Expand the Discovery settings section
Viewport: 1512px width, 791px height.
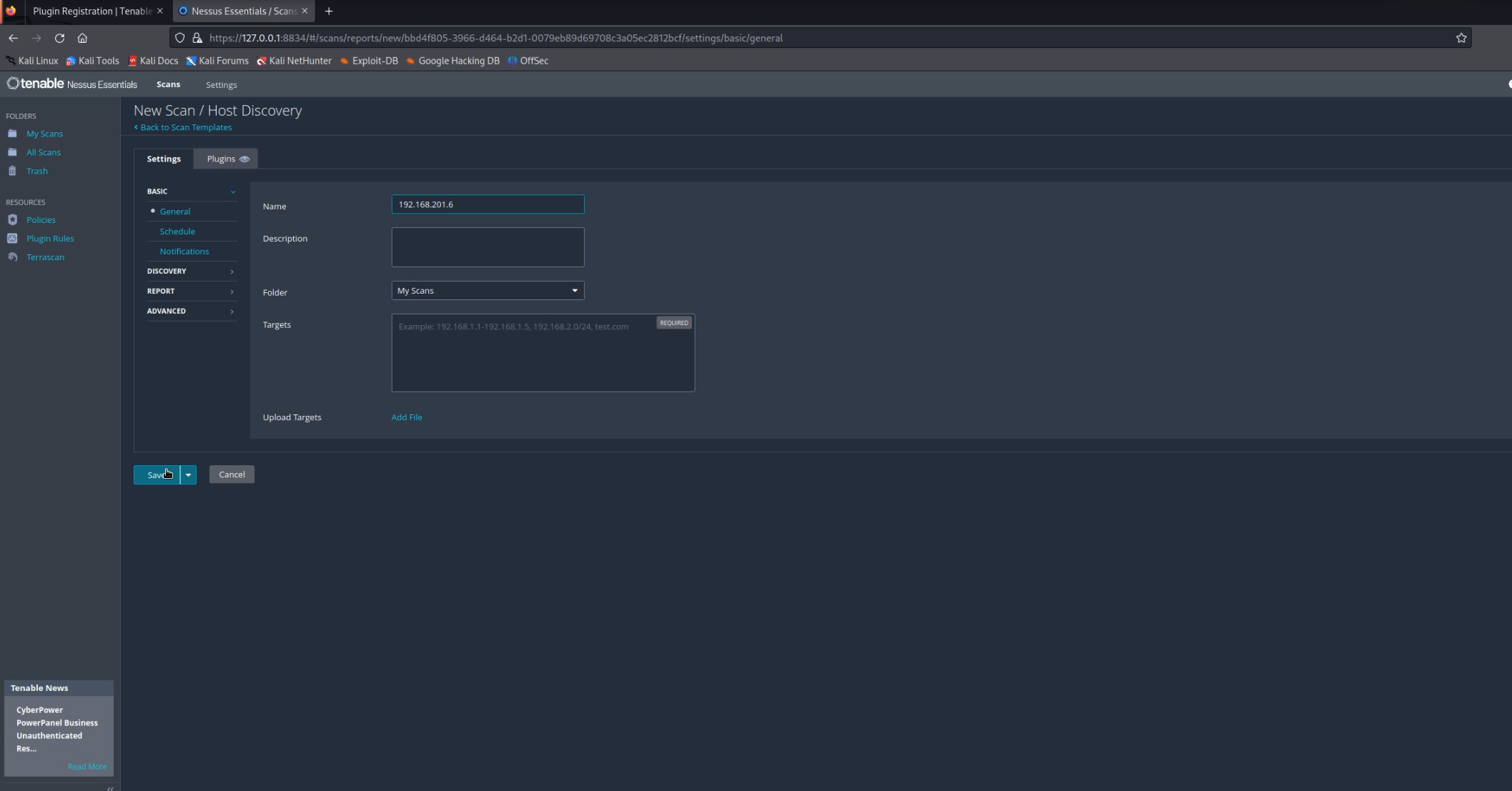coord(191,272)
